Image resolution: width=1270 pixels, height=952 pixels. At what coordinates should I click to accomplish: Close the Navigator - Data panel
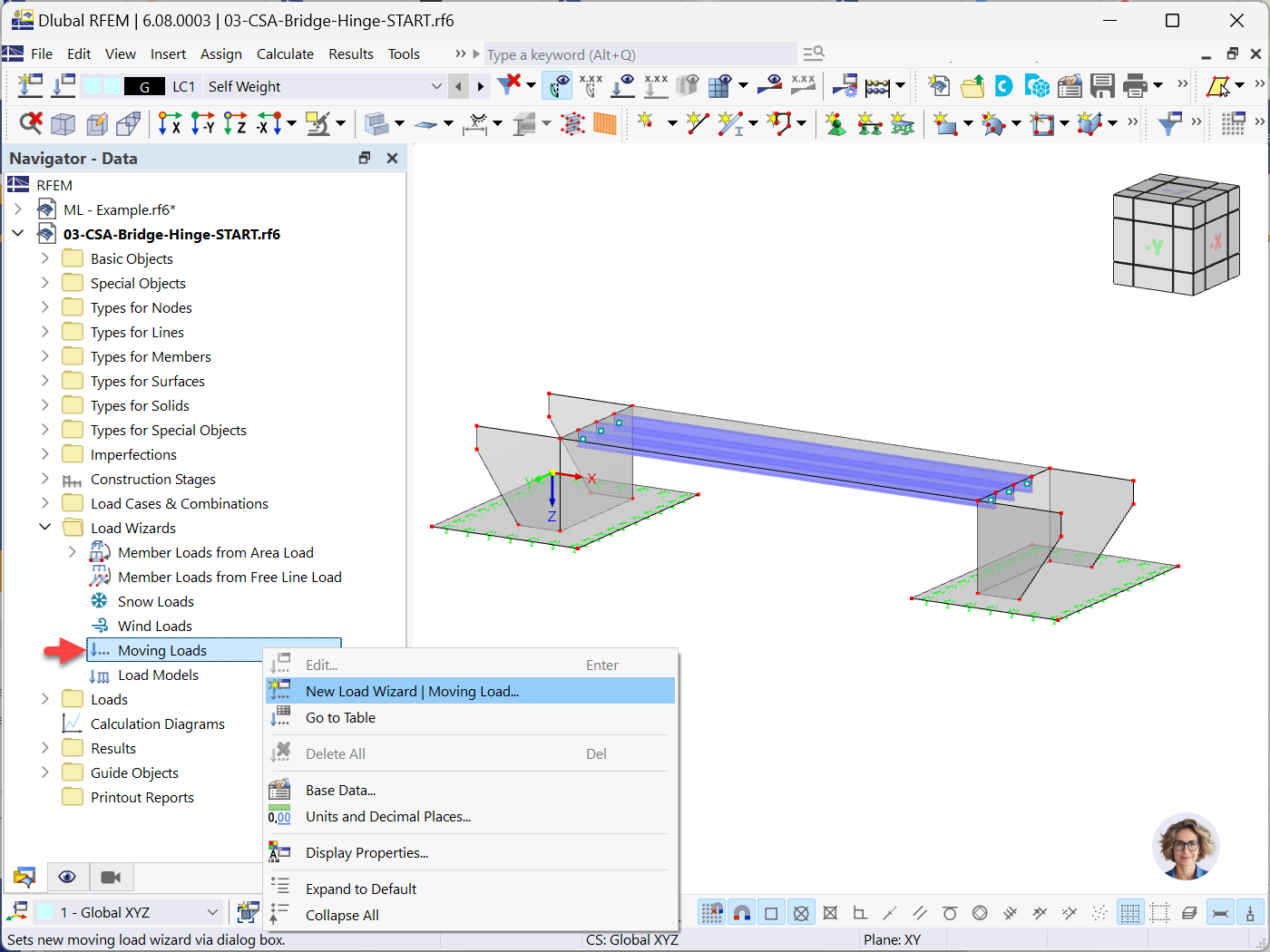click(392, 158)
